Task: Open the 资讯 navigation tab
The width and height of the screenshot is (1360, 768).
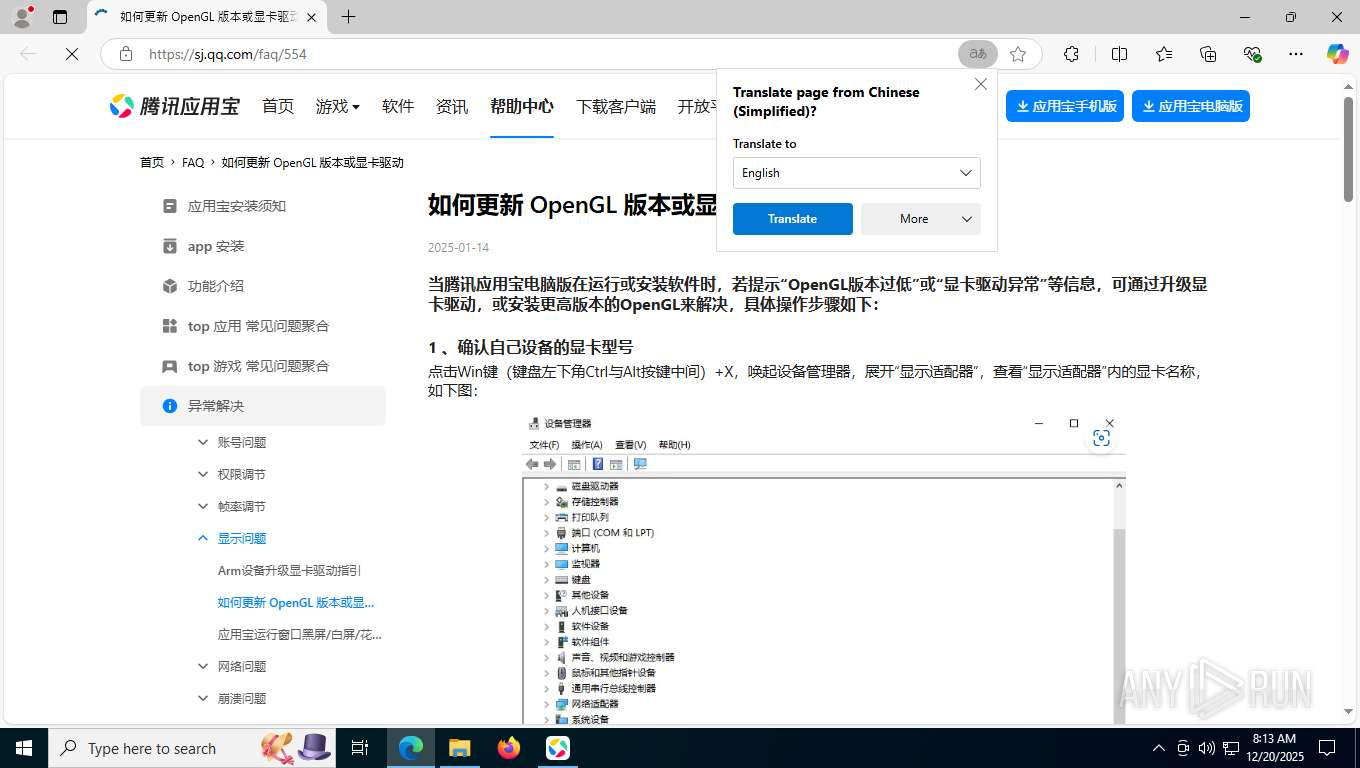Action: (452, 106)
